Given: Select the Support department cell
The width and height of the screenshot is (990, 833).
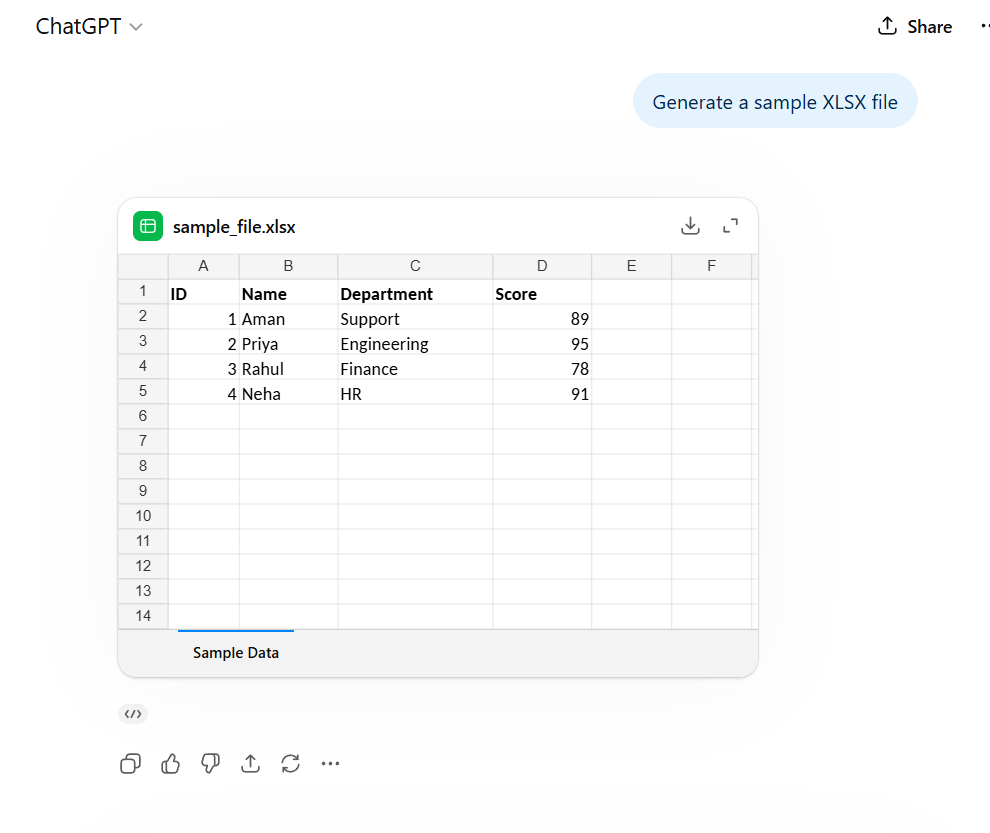Looking at the screenshot, I should pyautogui.click(x=415, y=318).
